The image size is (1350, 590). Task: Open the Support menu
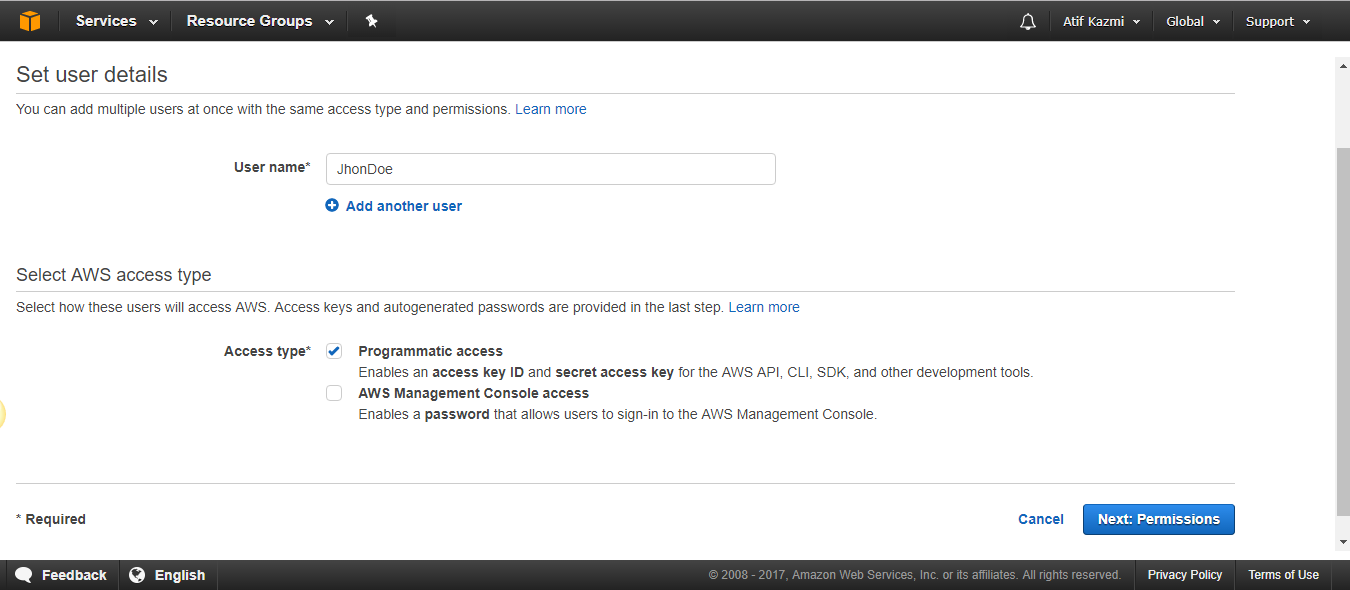pyautogui.click(x=1278, y=21)
